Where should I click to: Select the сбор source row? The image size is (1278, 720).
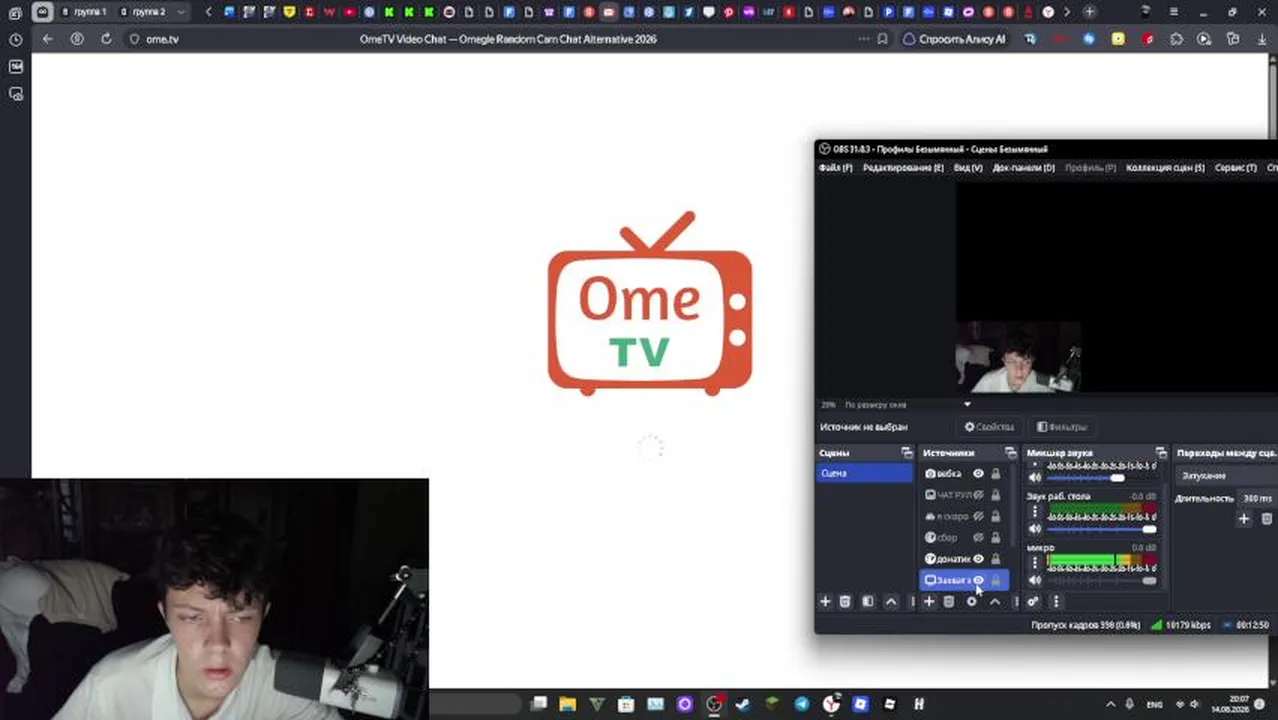[x=964, y=537]
